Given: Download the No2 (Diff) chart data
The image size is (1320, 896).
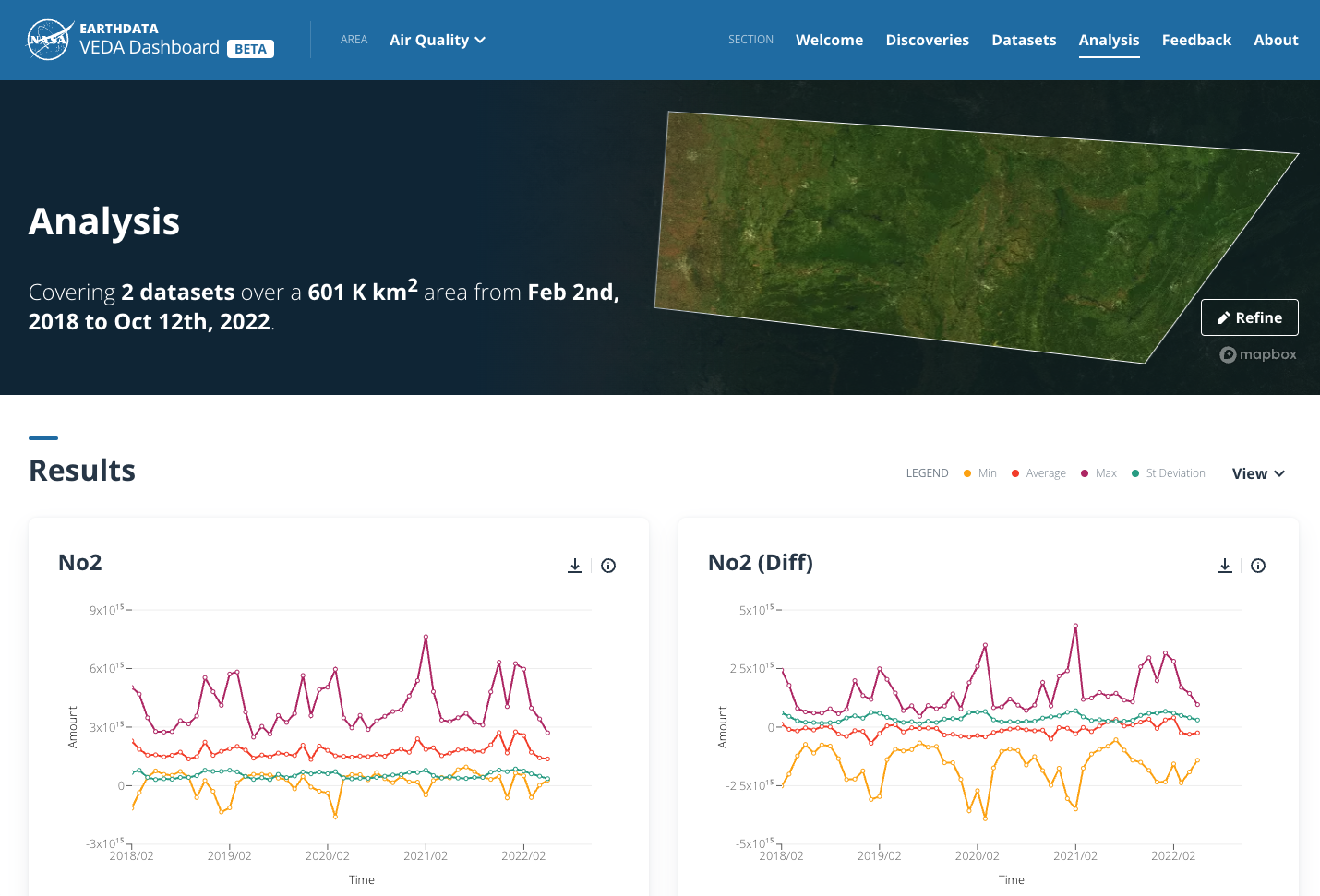Looking at the screenshot, I should [x=1225, y=565].
